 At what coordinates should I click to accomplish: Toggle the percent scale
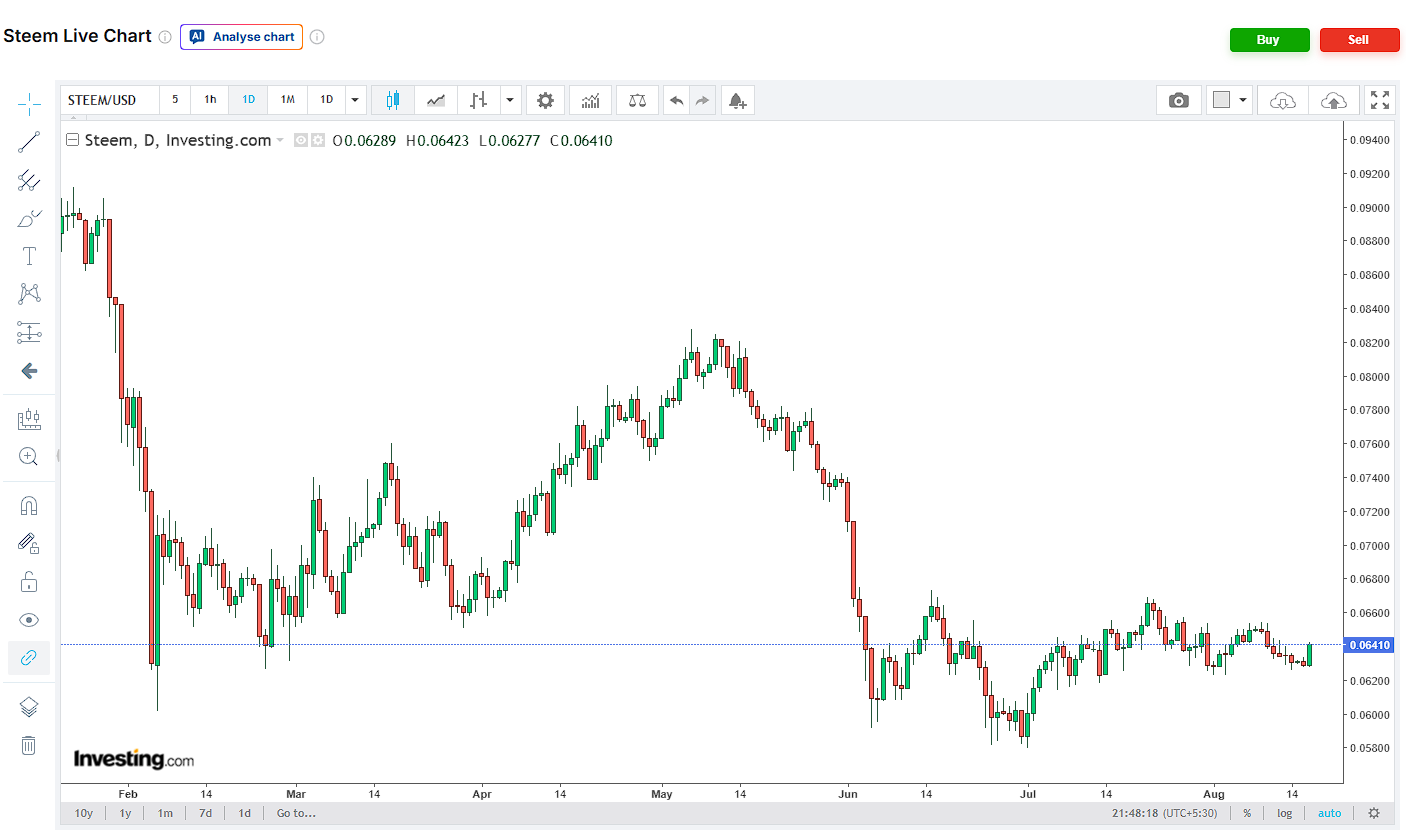click(1247, 813)
